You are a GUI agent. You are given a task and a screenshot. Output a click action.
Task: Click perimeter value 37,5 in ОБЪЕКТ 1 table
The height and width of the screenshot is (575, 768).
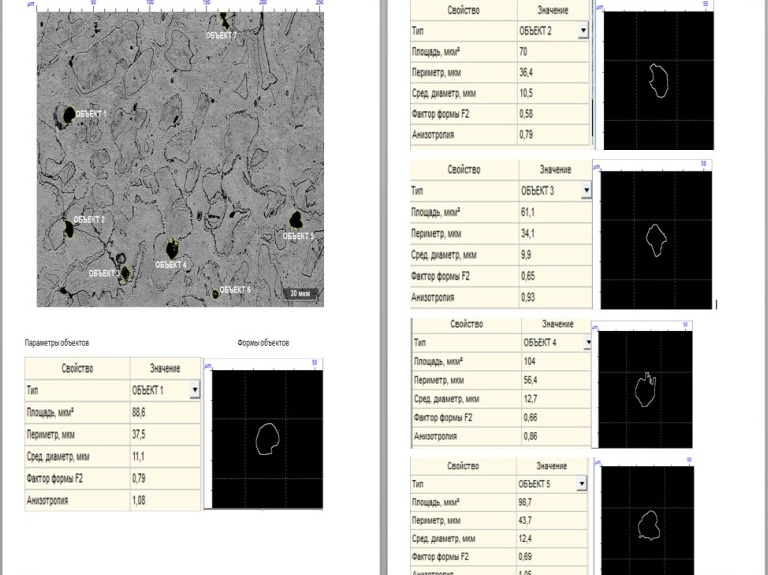[139, 434]
